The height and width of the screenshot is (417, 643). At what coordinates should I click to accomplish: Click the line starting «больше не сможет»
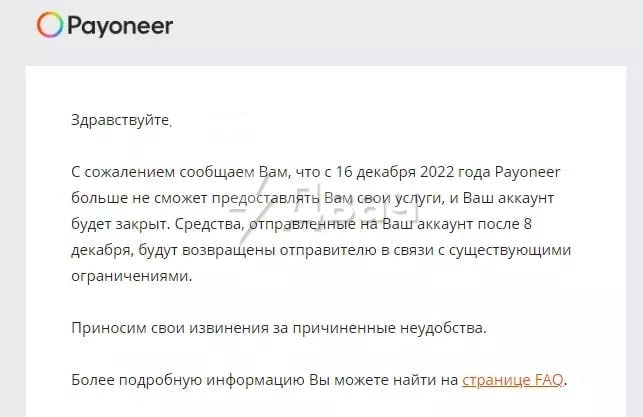(x=312, y=198)
